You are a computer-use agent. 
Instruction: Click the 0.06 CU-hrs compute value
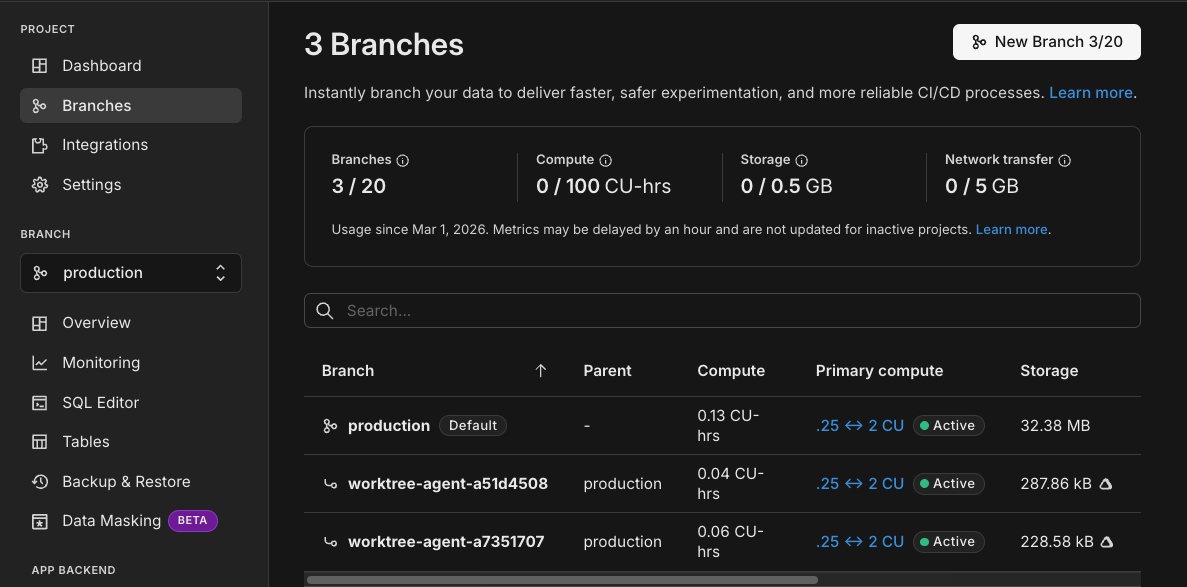pyautogui.click(x=730, y=542)
